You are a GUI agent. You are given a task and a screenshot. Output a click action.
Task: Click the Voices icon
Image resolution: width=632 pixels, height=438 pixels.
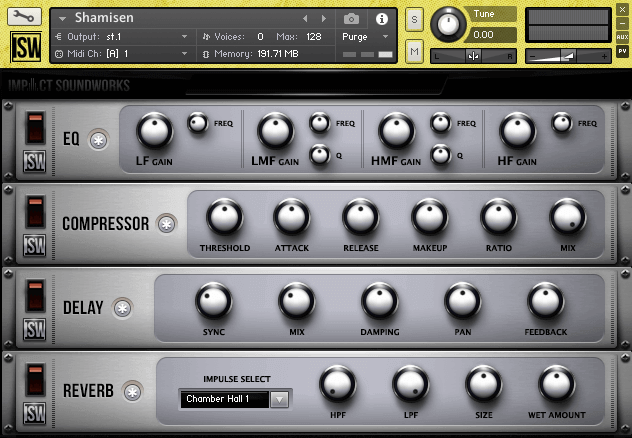[x=206, y=37]
